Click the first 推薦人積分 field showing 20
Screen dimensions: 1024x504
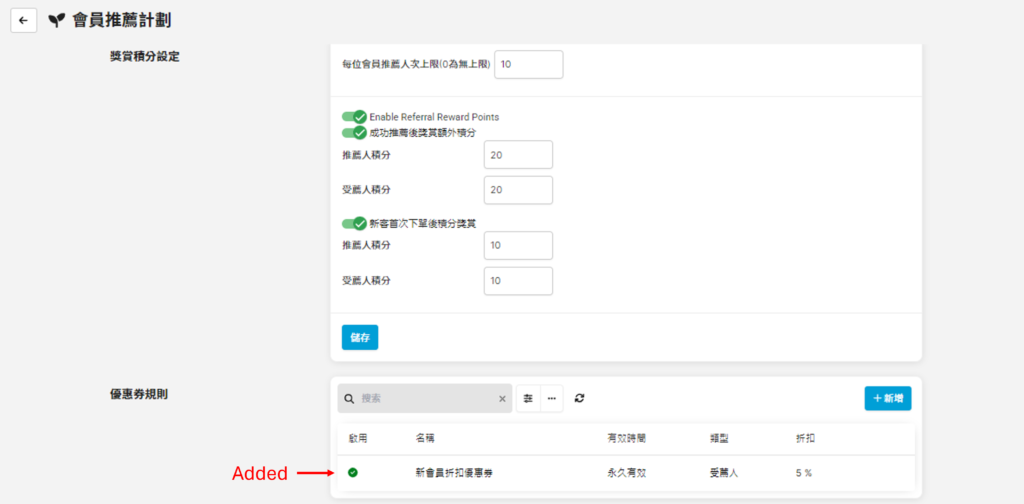(x=517, y=155)
